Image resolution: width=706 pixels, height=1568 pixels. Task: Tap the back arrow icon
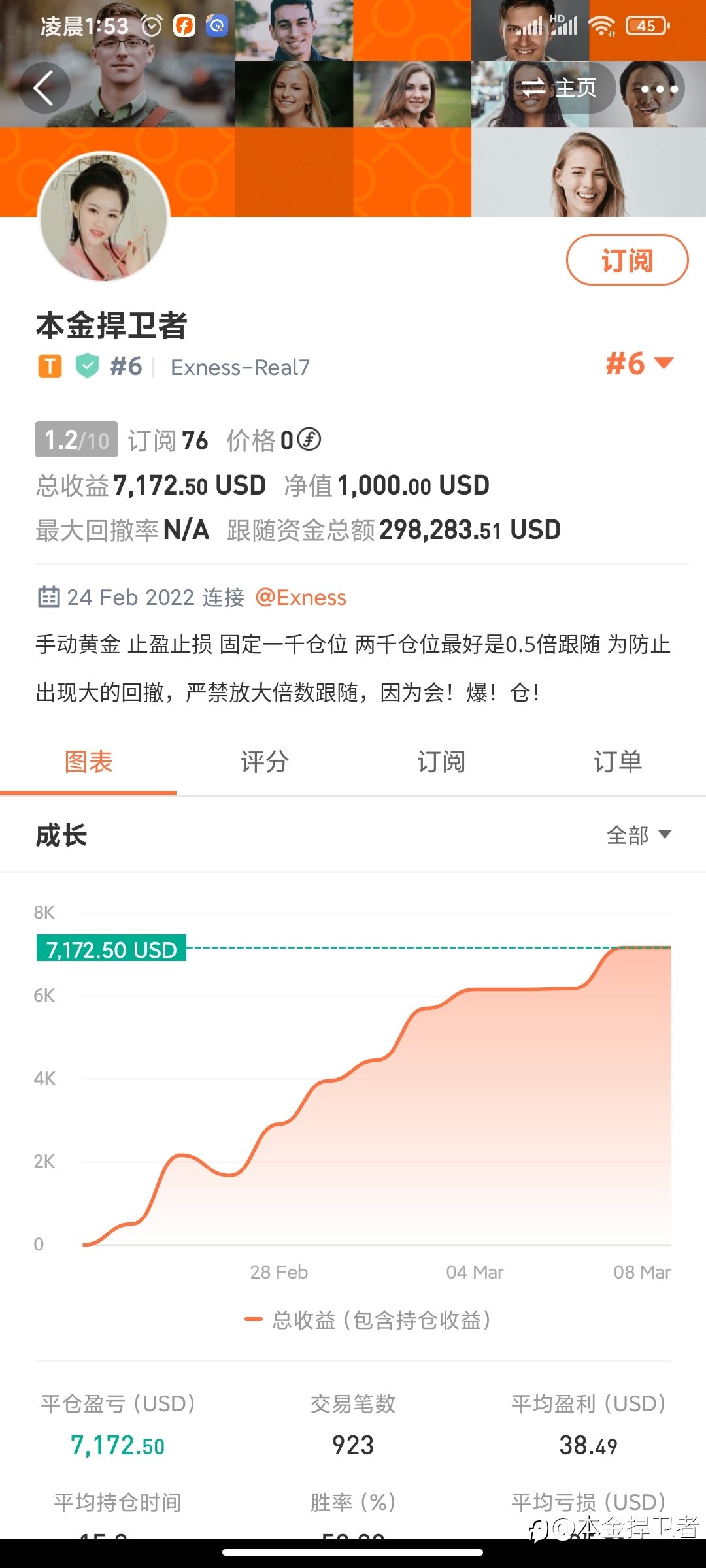pyautogui.click(x=44, y=88)
